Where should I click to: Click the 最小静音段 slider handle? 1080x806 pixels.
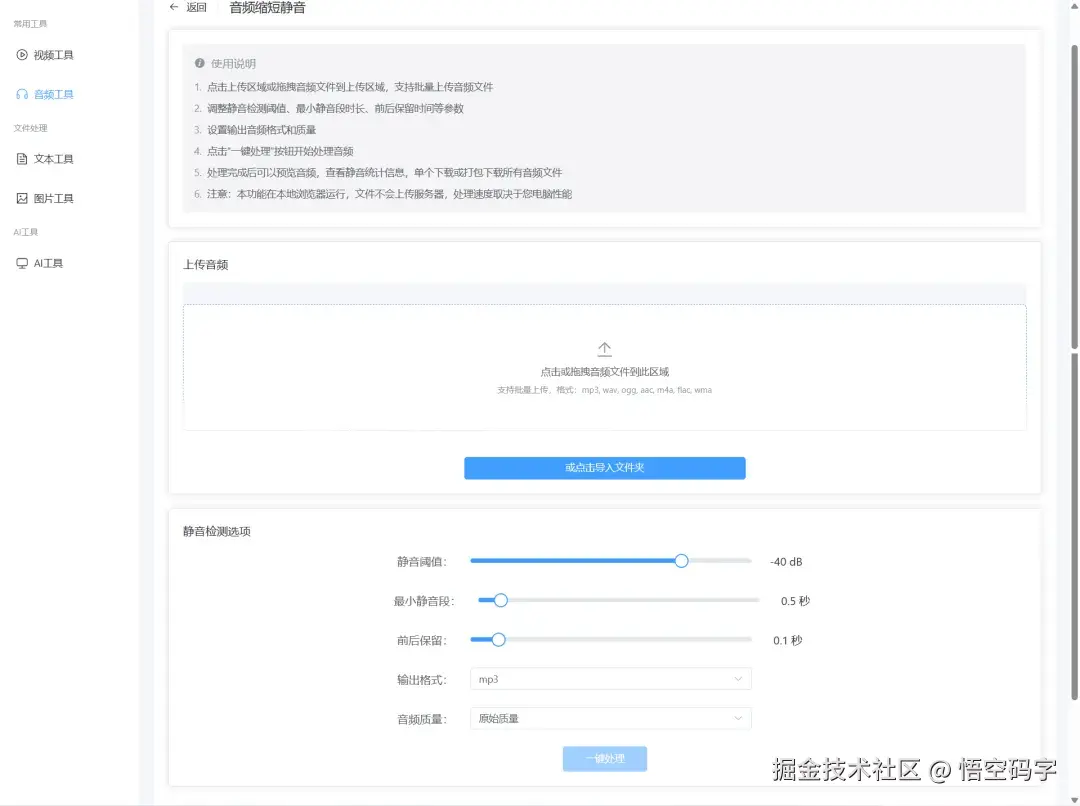coord(500,600)
